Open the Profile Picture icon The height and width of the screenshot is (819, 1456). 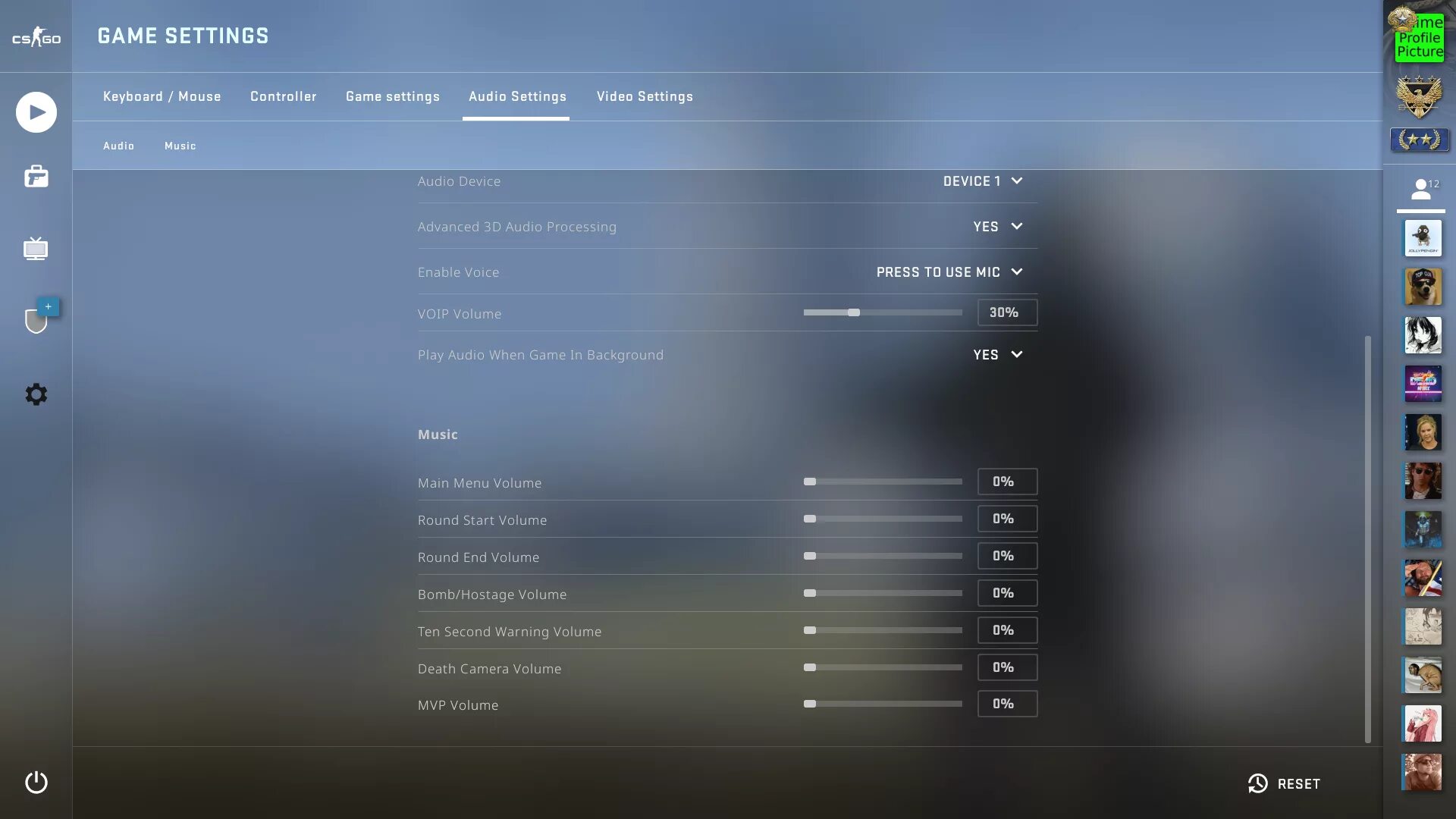1418,36
